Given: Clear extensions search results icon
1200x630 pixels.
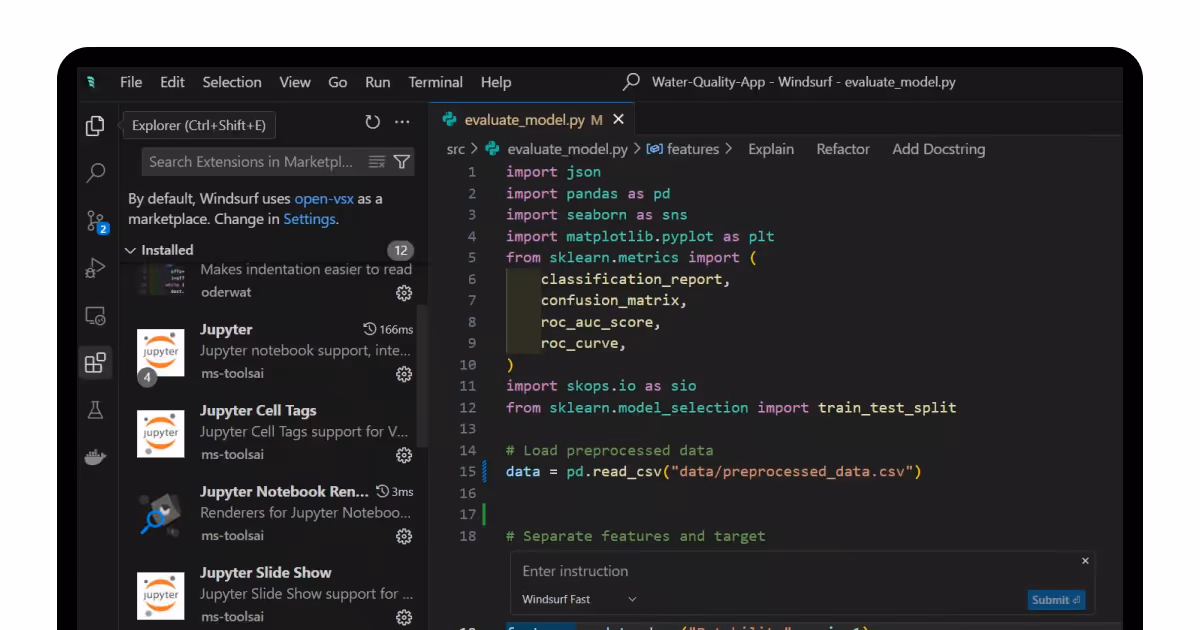Looking at the screenshot, I should coord(377,162).
